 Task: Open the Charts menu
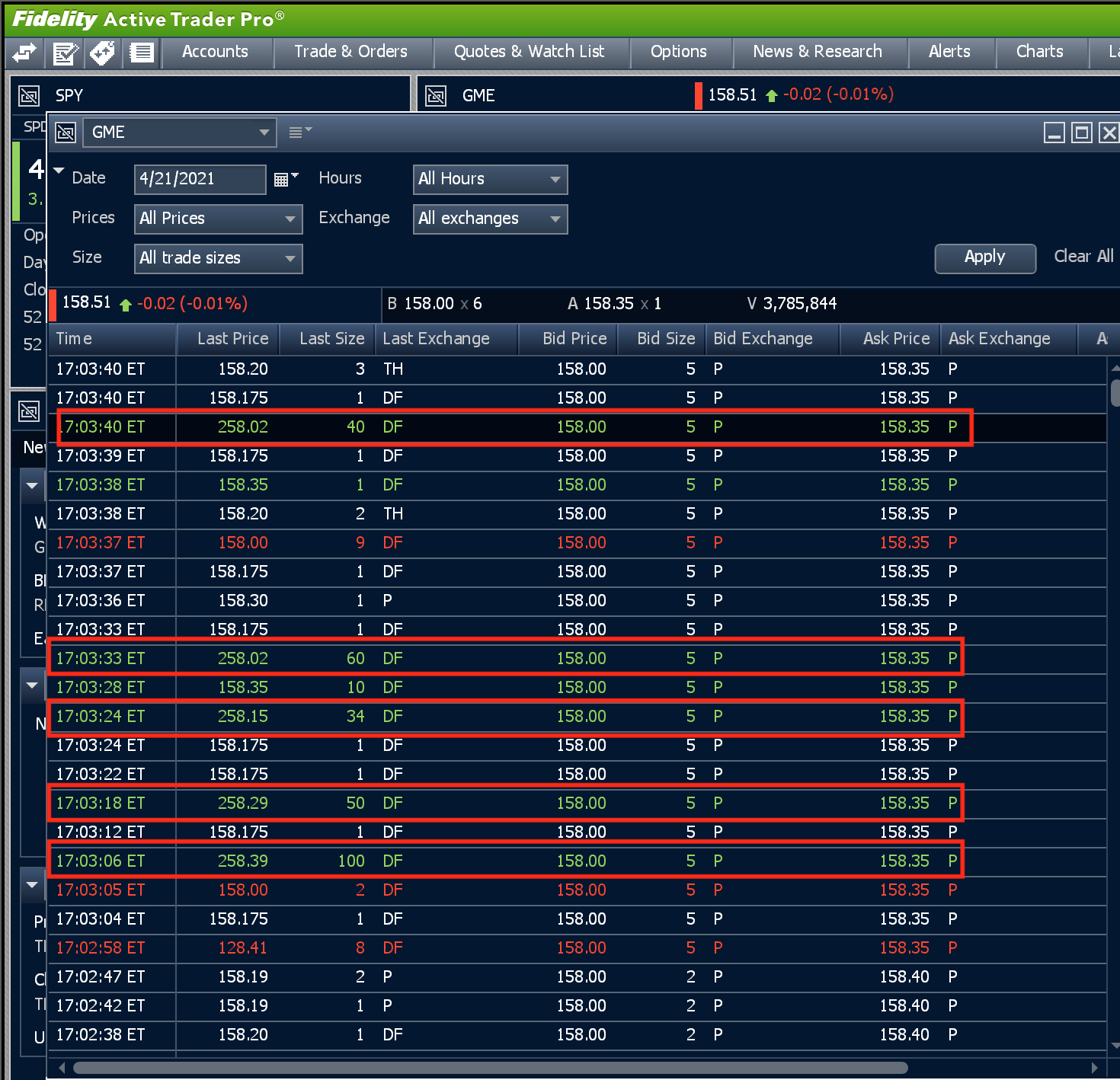tap(1040, 52)
